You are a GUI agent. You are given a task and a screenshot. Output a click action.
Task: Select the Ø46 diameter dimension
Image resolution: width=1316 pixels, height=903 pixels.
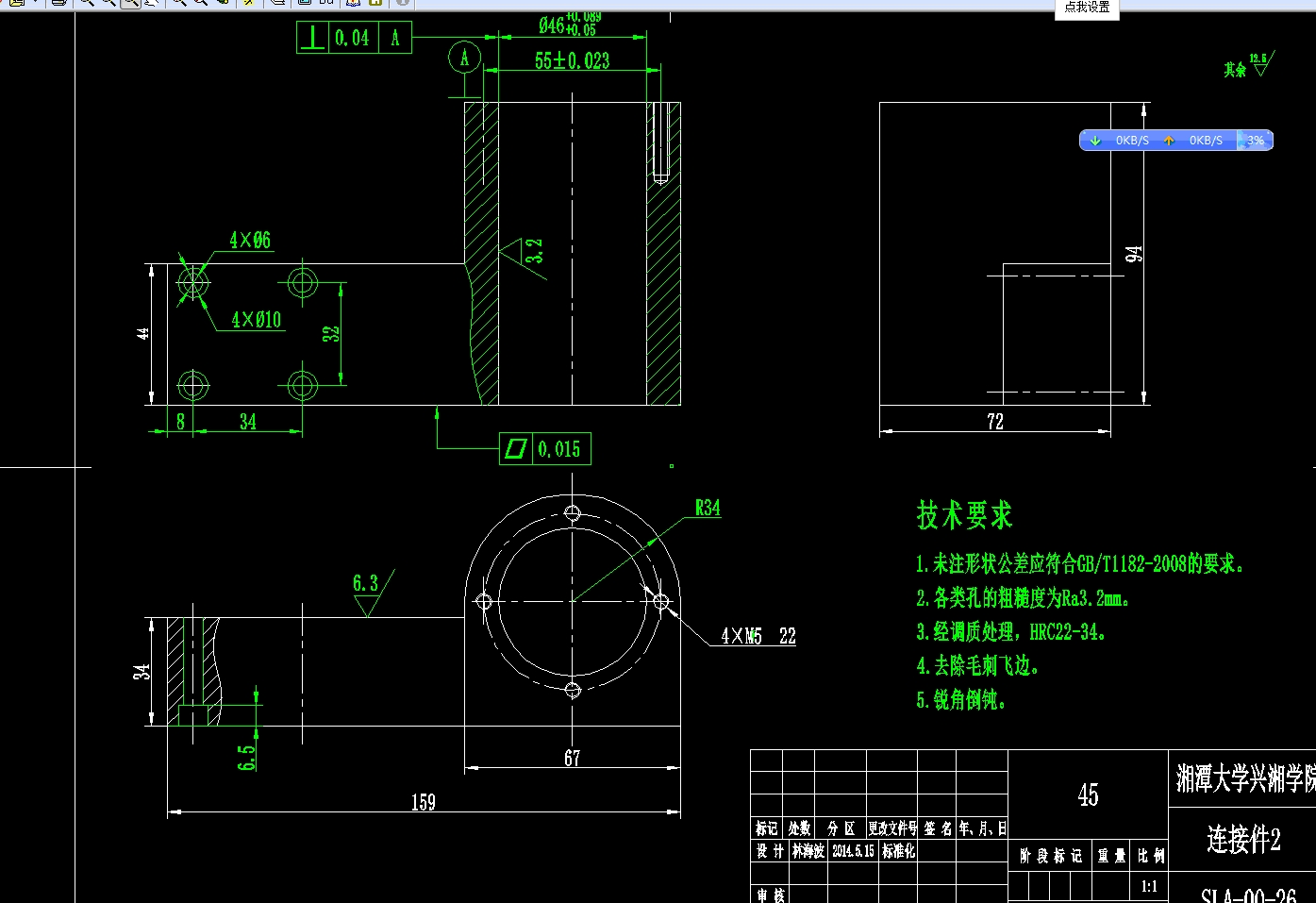click(569, 24)
